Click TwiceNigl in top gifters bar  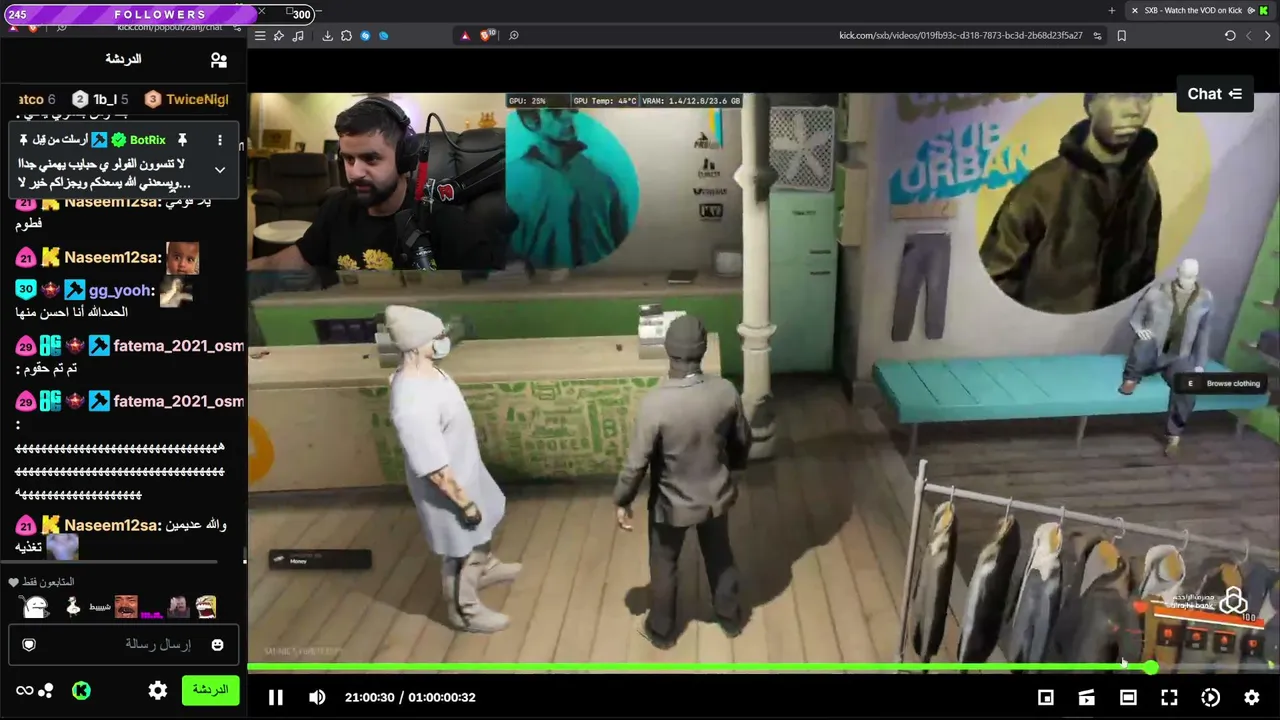[197, 99]
